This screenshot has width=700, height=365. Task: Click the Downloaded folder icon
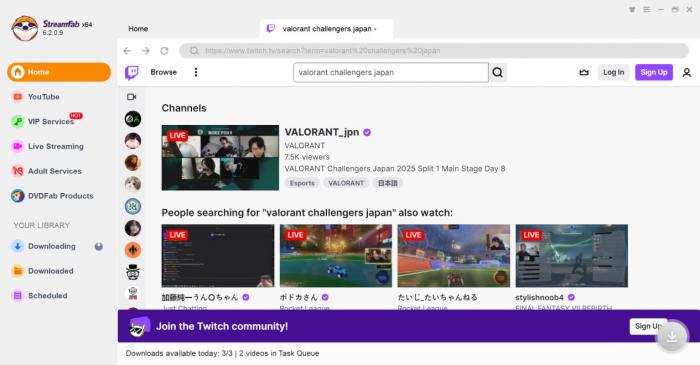pos(17,271)
